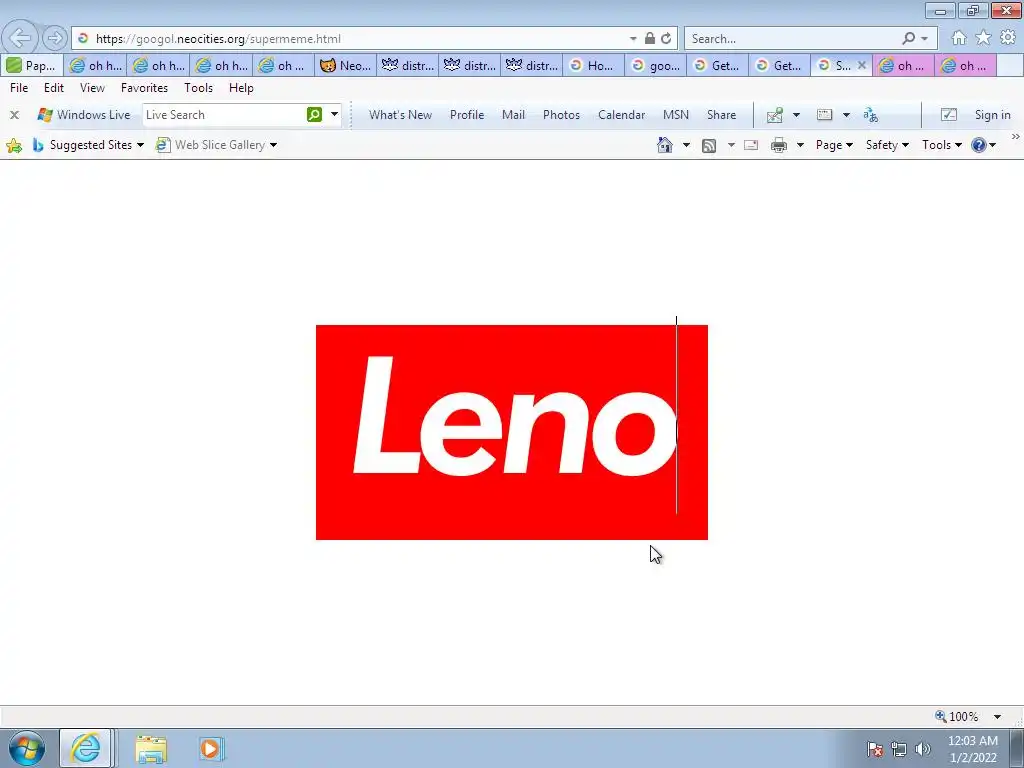1024x768 pixels.
Task: Open the Home icon at top right
Action: [959, 38]
